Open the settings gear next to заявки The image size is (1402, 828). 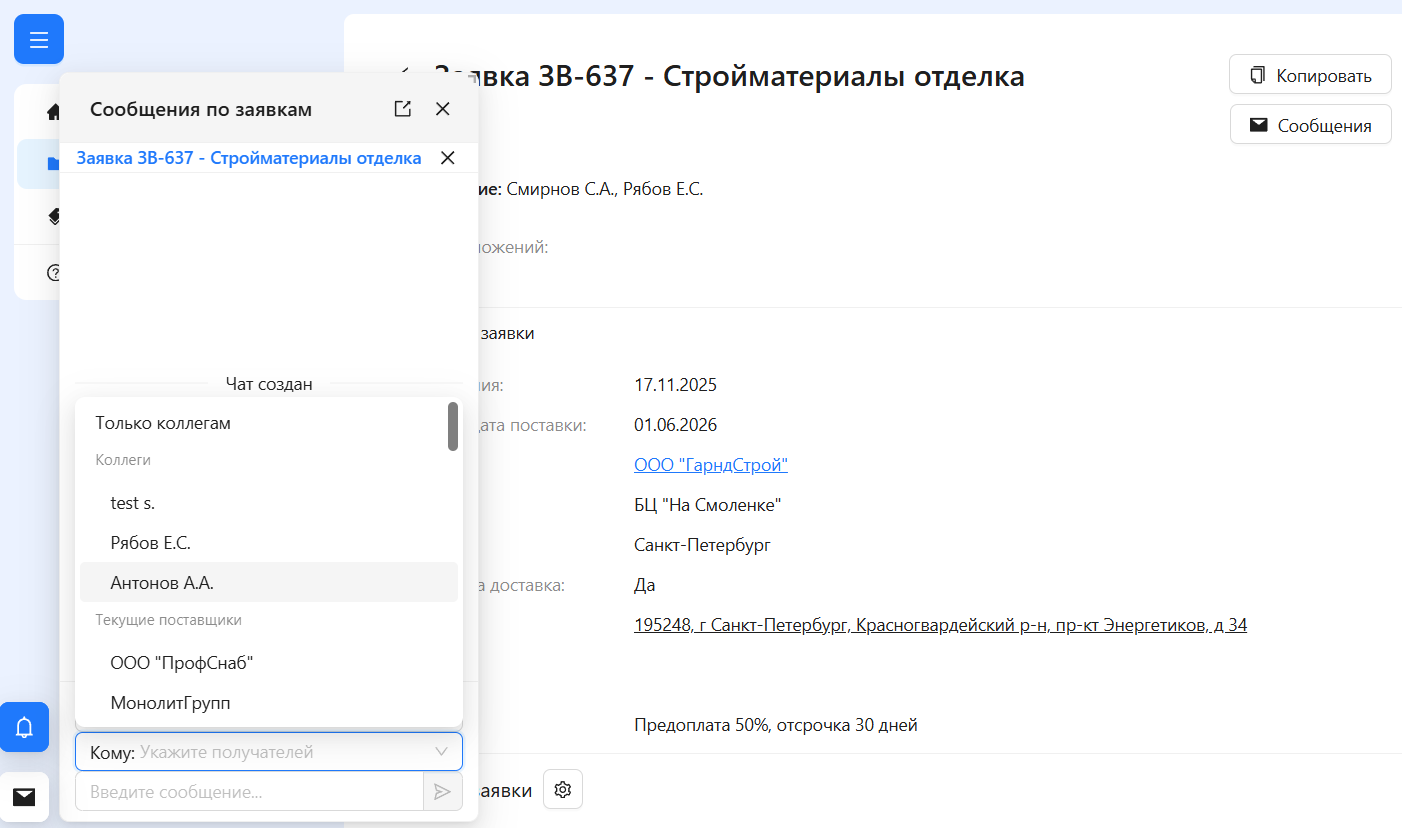[x=562, y=789]
